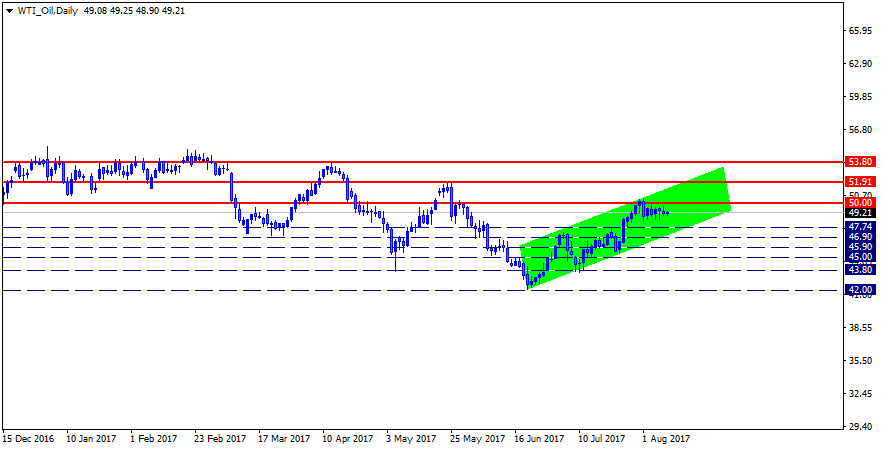
Task: Select the 10 Apr 2017 date label
Action: pos(348,438)
